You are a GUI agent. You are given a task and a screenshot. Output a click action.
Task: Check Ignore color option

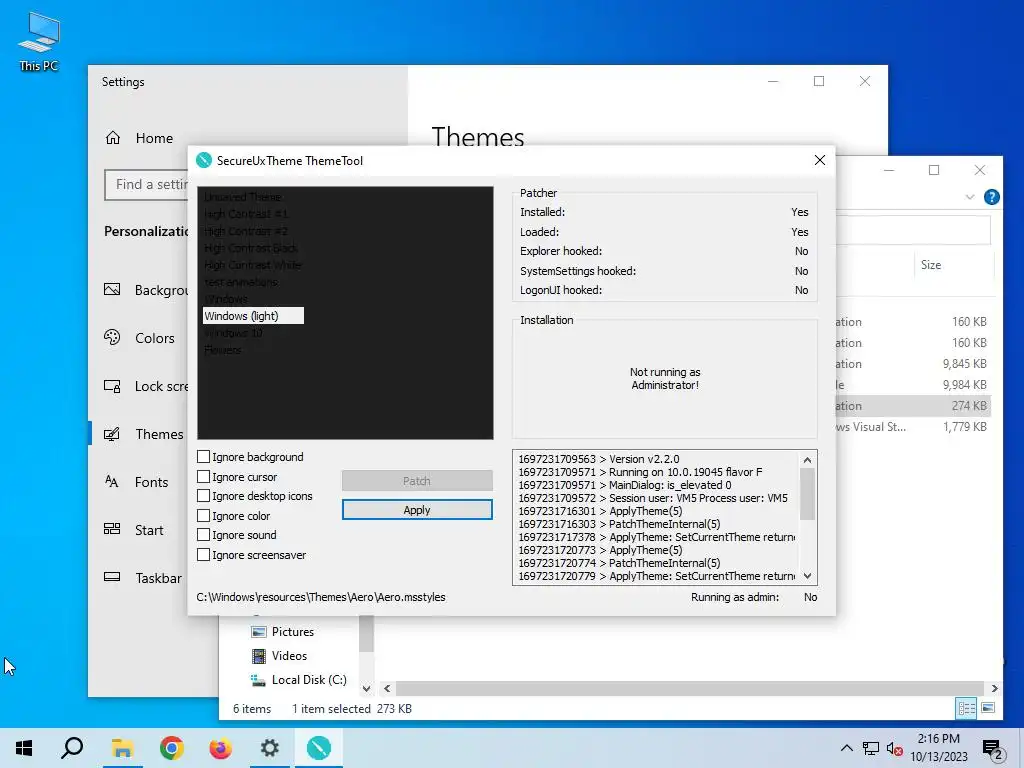click(x=204, y=515)
